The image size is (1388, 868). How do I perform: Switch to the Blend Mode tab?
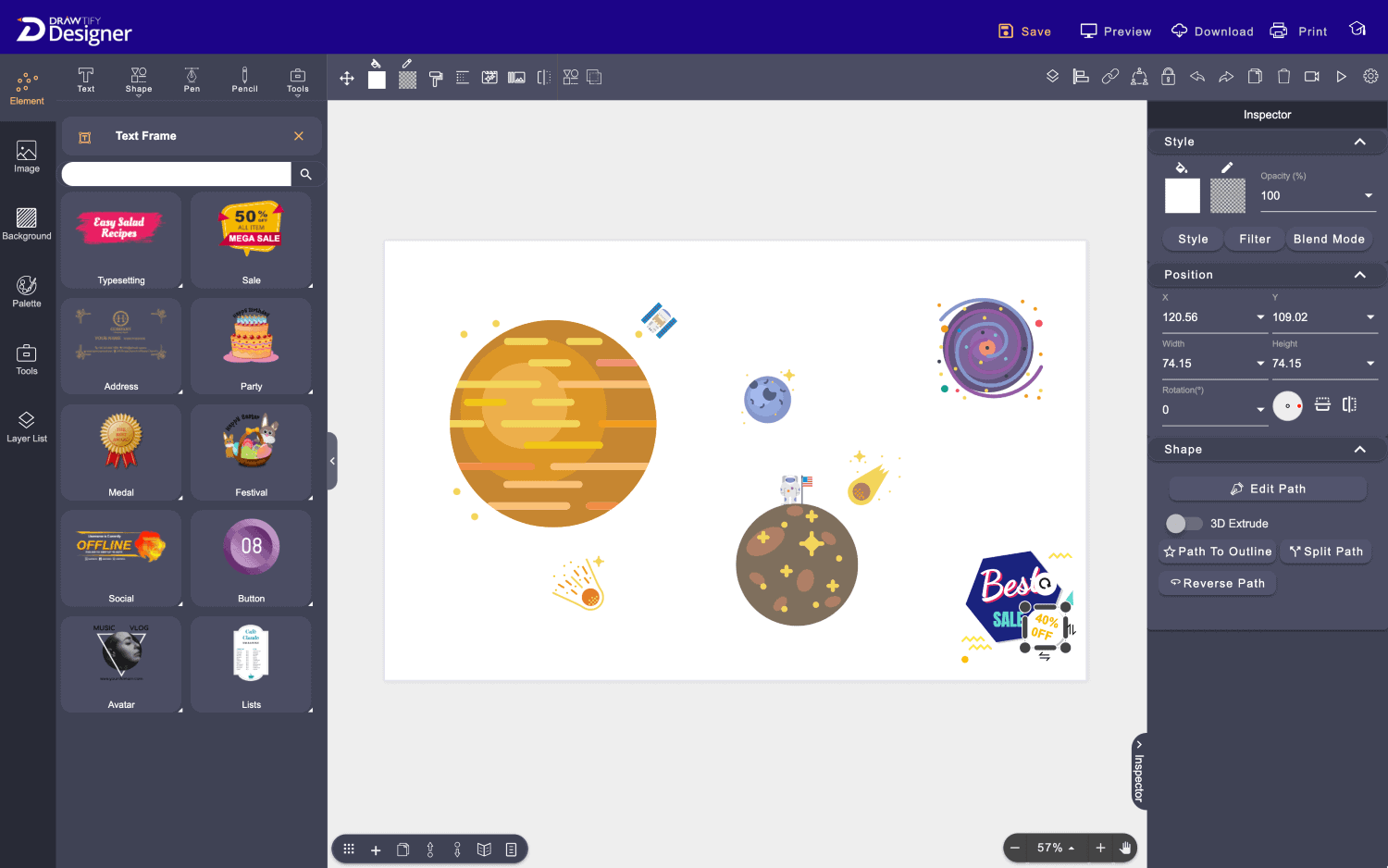point(1329,239)
